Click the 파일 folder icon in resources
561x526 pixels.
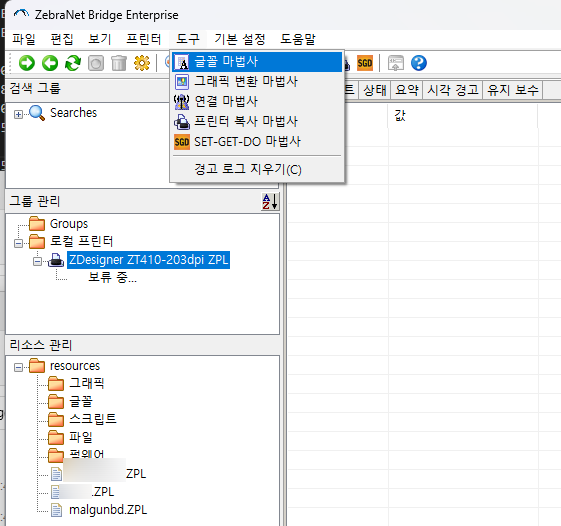pos(56,437)
